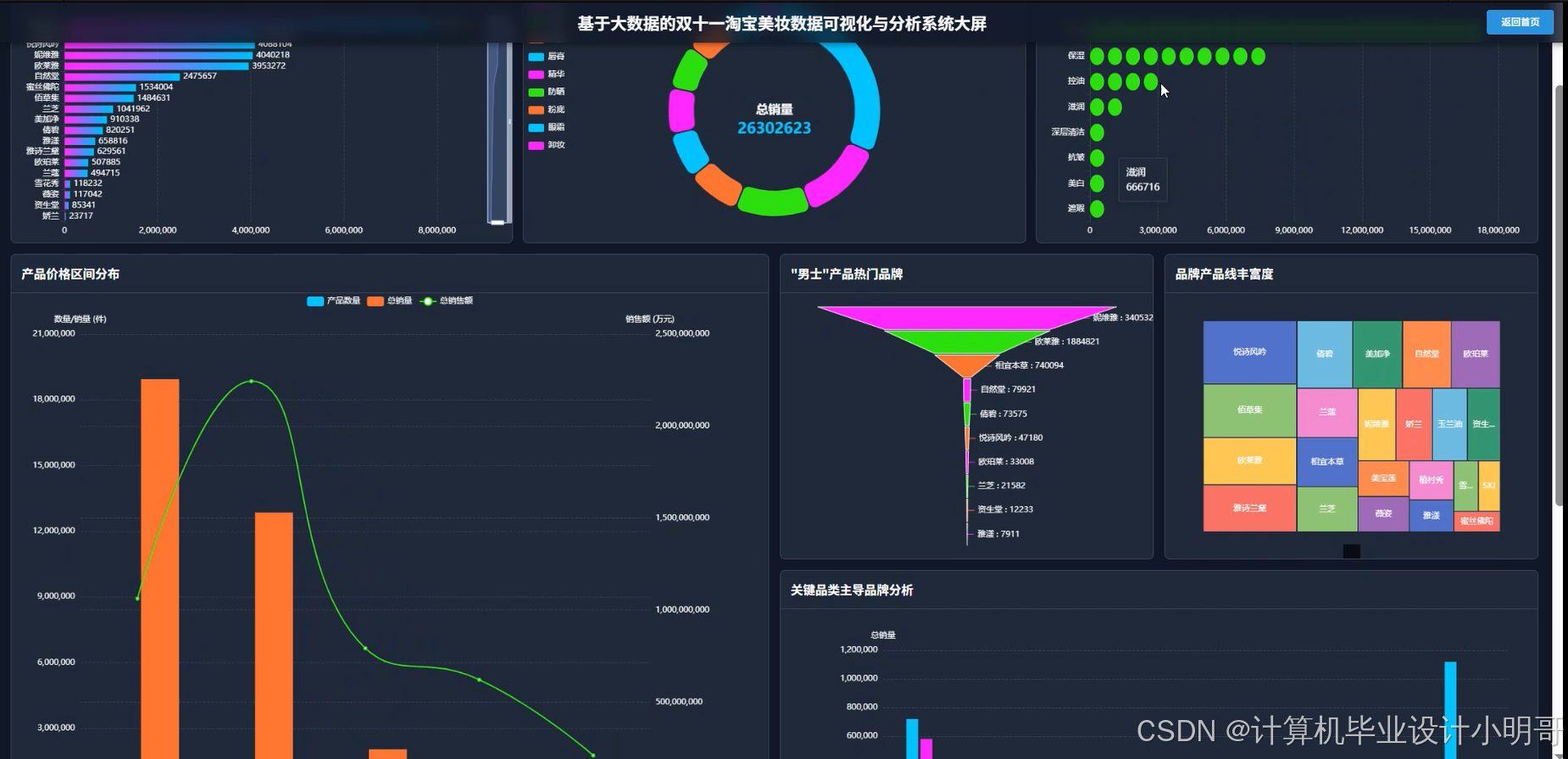Viewport: 1568px width, 759px height.
Task: Click the 欧莱雅 bar showing 3953272
Action: pyautogui.click(x=157, y=65)
